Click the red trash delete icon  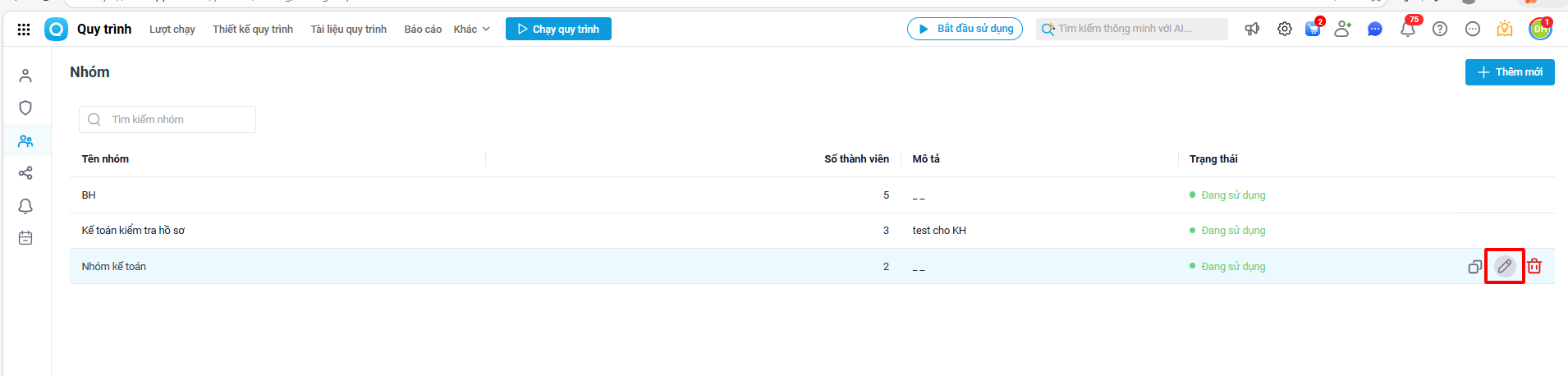click(x=1534, y=266)
